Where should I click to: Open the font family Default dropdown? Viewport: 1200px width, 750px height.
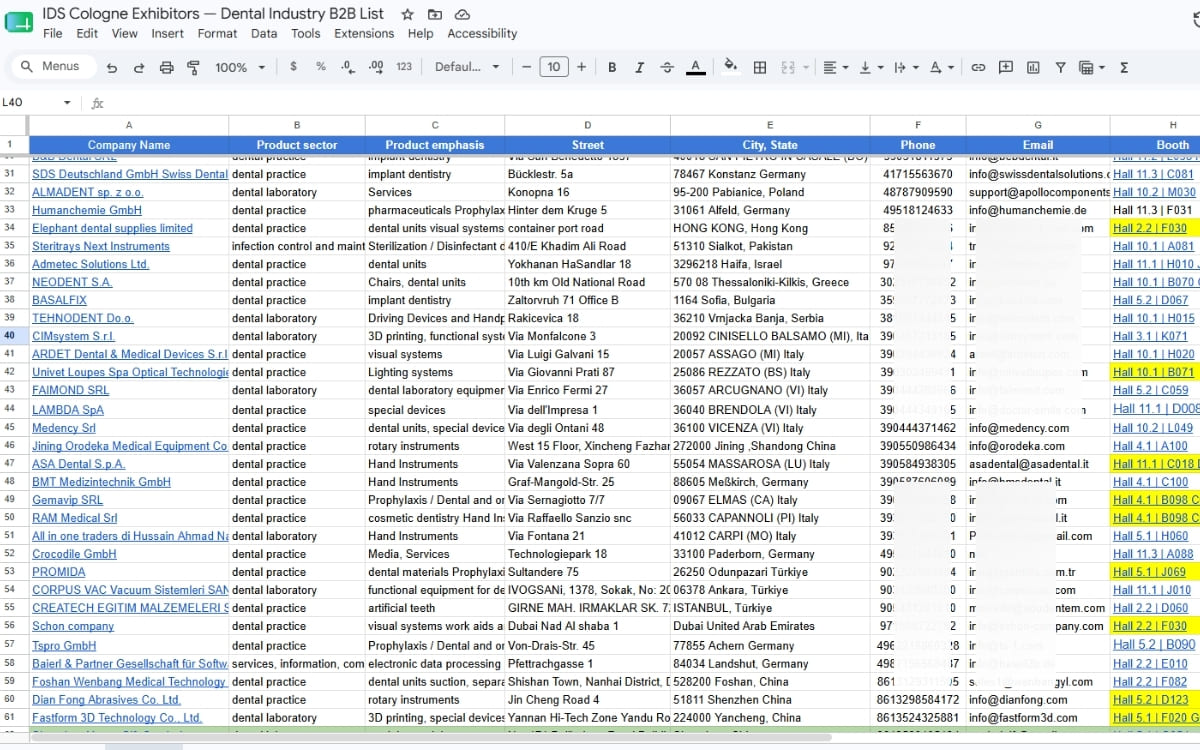tap(467, 67)
